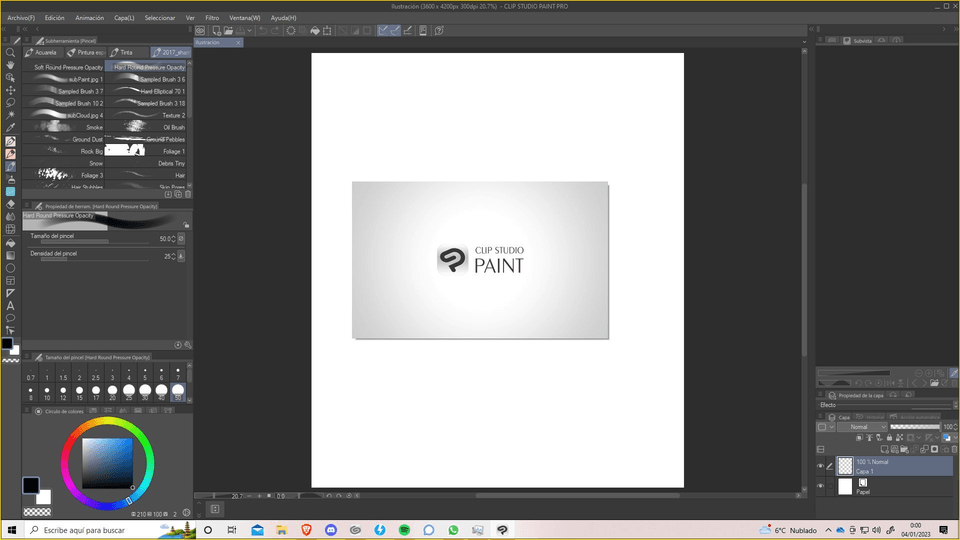Delete the selected layer with trash icon
960x540 pixels.
point(954,449)
